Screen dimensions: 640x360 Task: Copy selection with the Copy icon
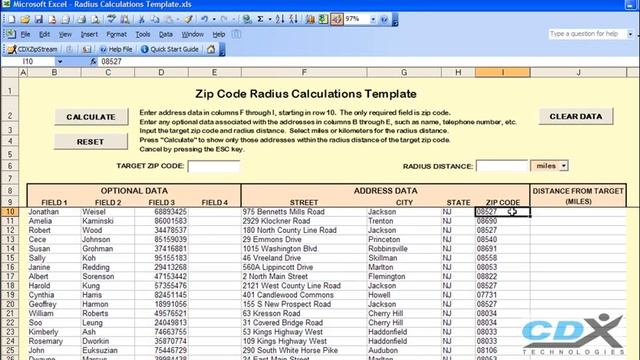coord(155,19)
